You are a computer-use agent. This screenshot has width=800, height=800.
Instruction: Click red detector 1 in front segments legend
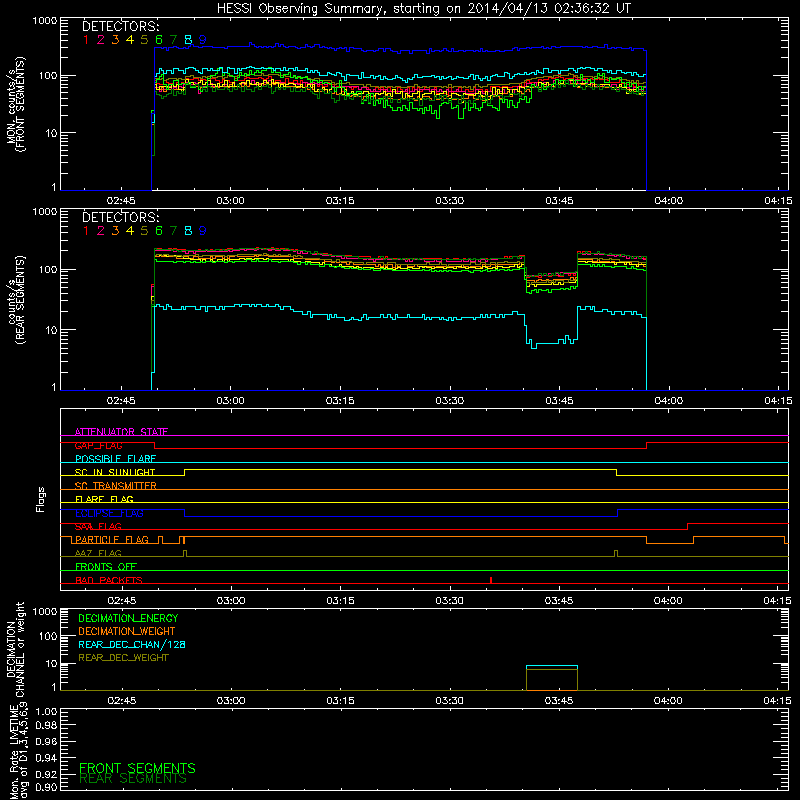pyautogui.click(x=86, y=40)
